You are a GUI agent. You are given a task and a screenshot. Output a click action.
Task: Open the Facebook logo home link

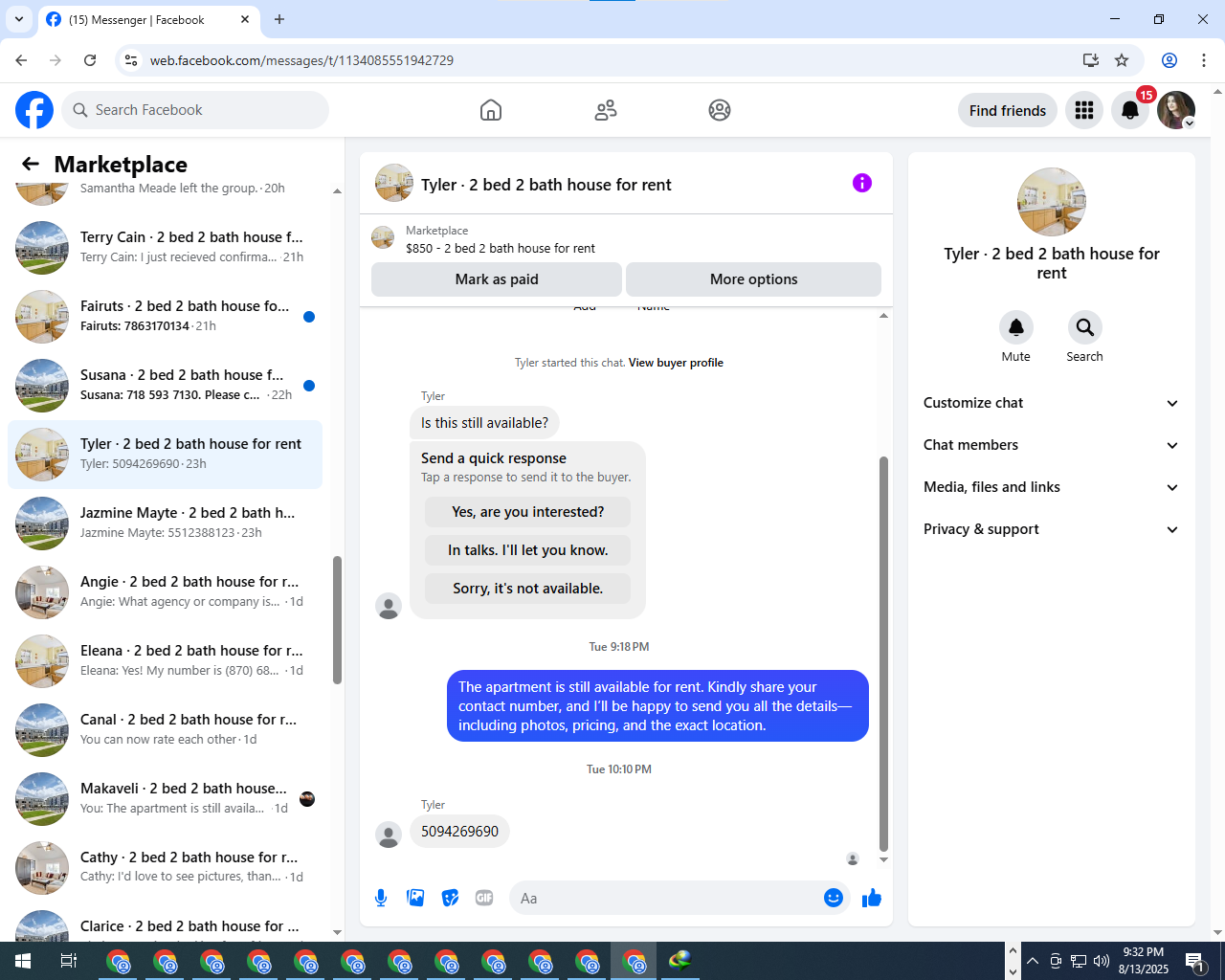(x=34, y=110)
